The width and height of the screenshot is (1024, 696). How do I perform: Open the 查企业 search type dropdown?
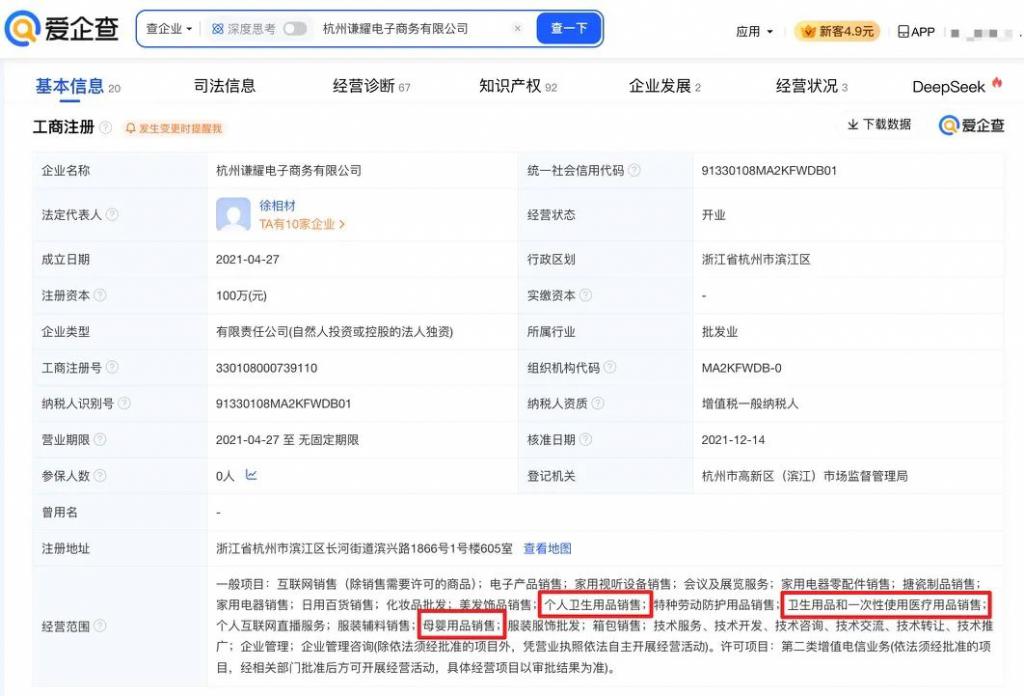(168, 29)
